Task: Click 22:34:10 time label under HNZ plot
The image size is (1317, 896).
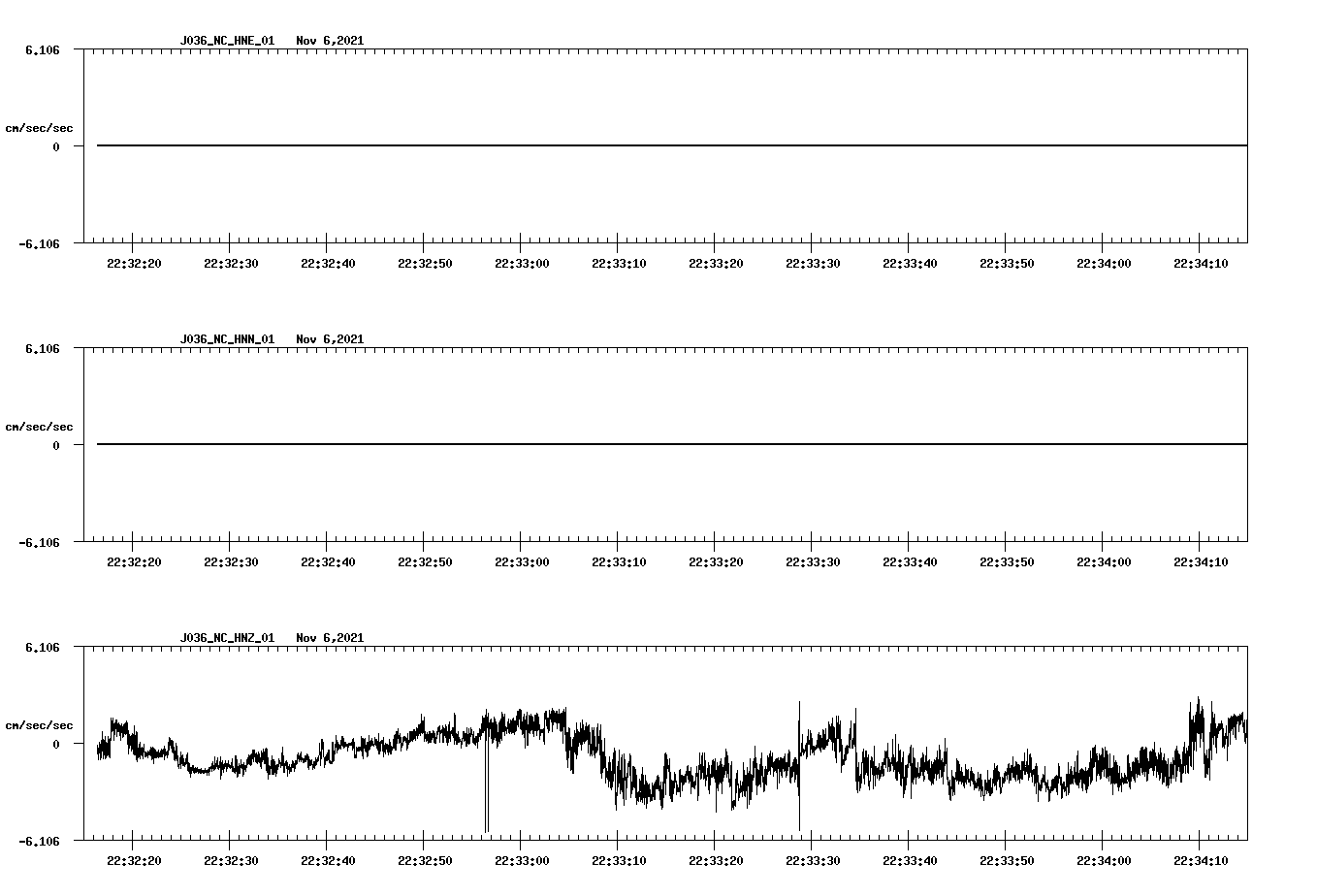Action: pos(1201,861)
